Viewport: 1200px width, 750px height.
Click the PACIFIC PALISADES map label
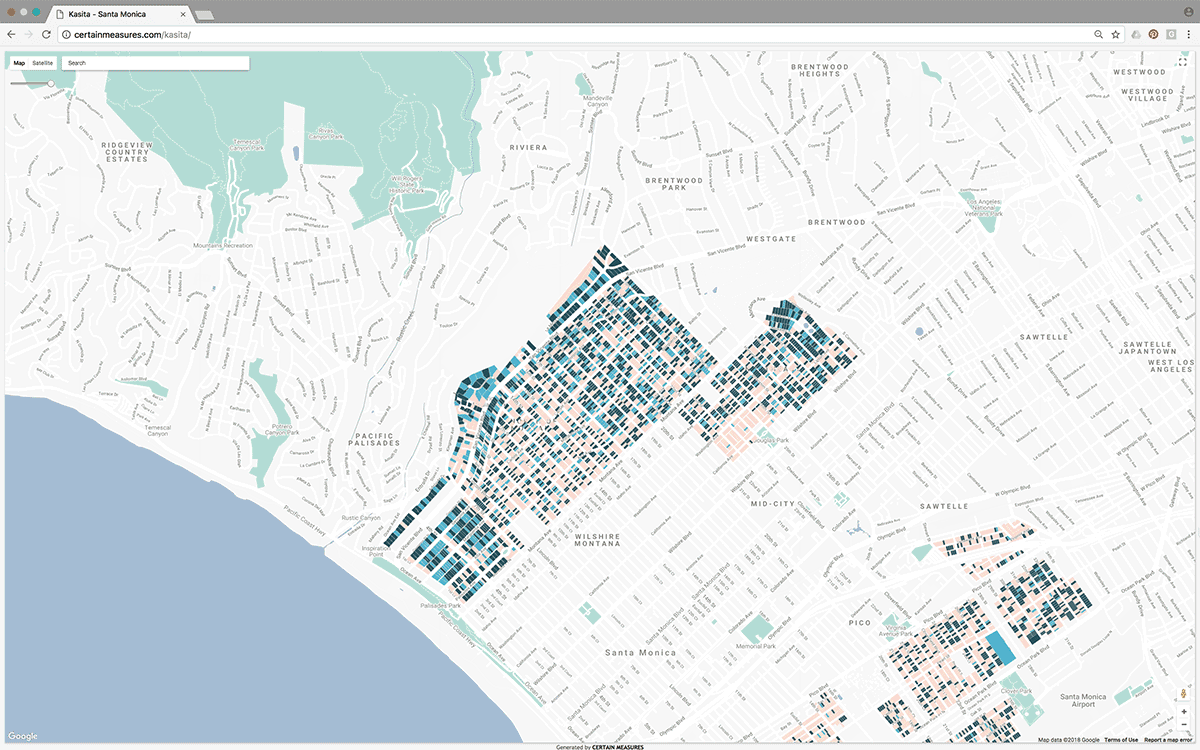point(375,439)
